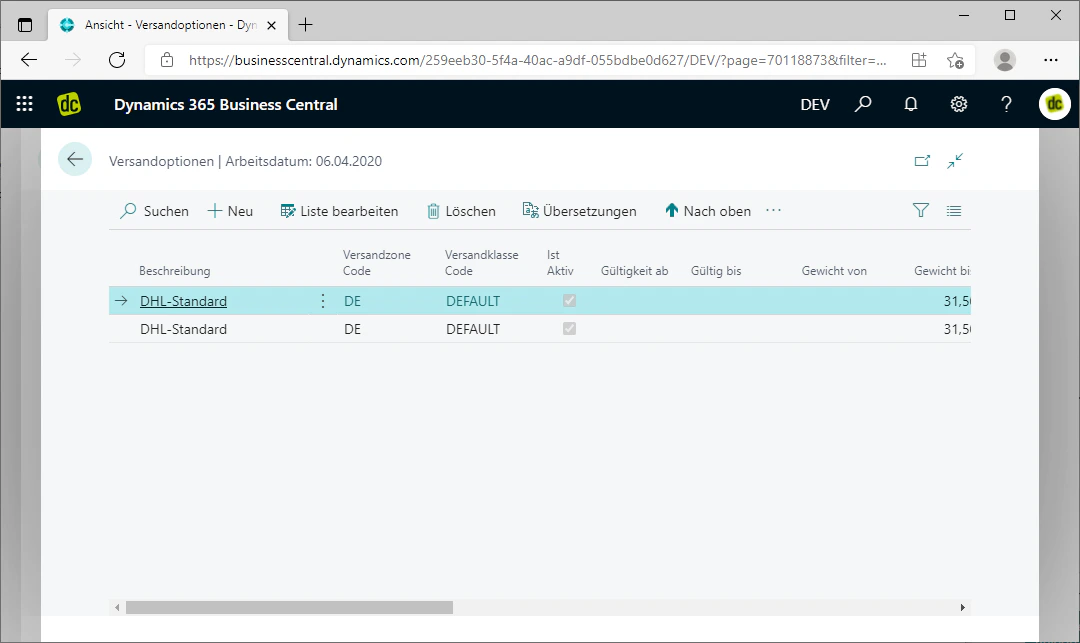Select the Ansicht - Versandoptionen tab

168,25
